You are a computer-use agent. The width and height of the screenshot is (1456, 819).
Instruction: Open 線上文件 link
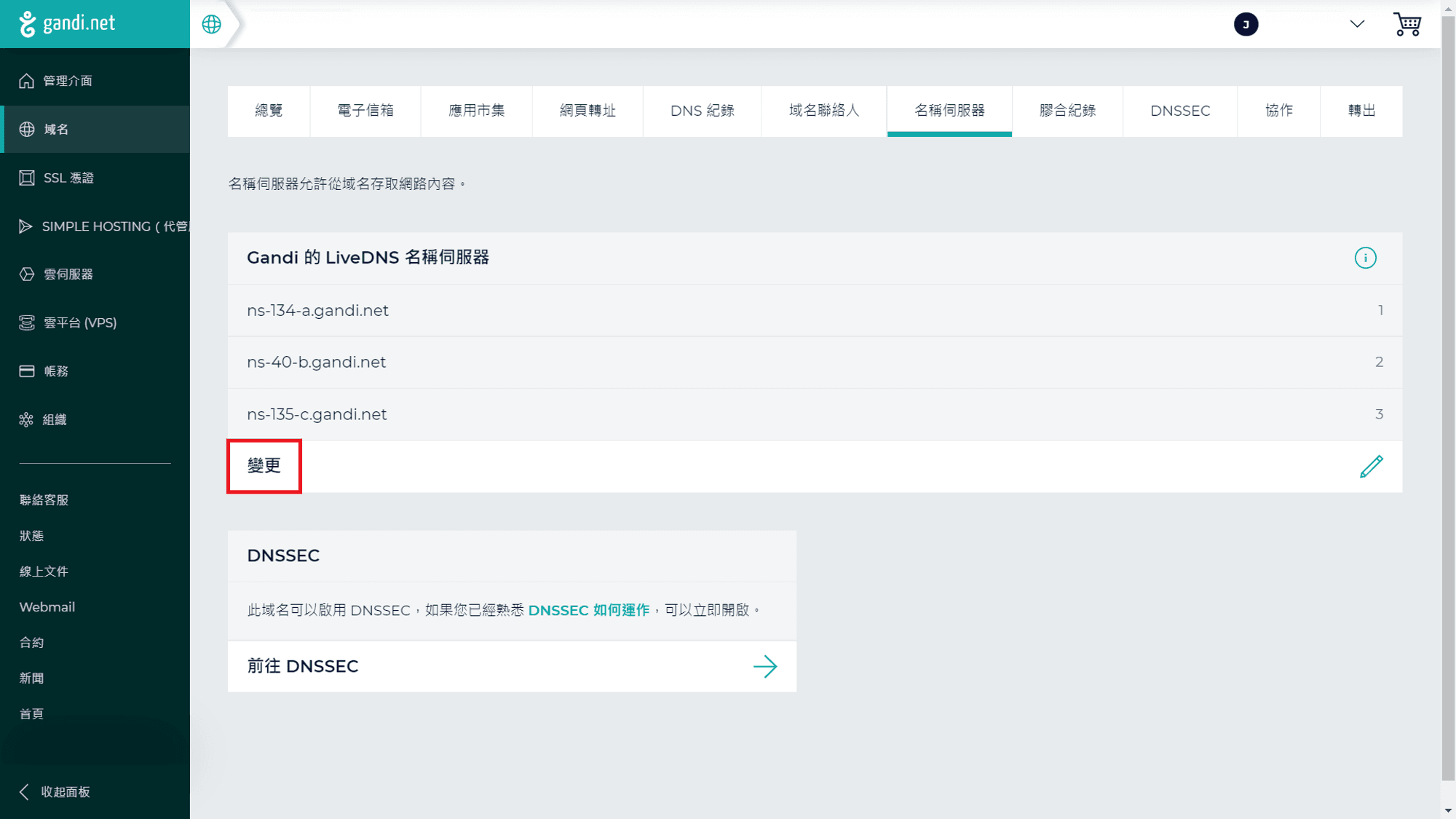pos(44,571)
